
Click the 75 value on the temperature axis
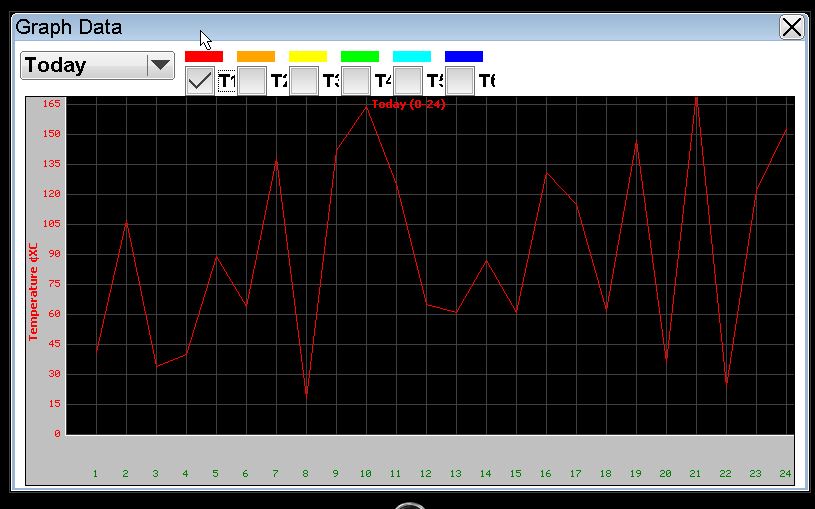[55, 284]
